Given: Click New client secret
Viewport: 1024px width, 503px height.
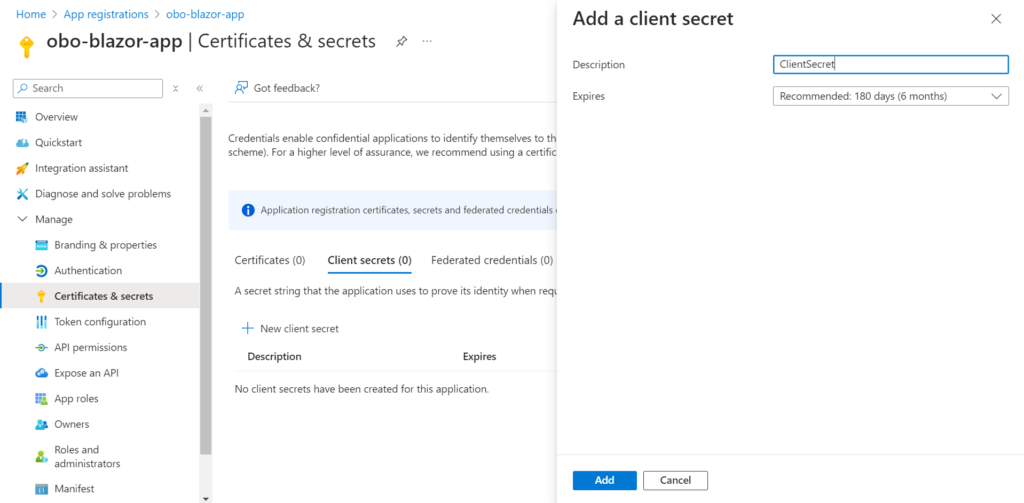Looking at the screenshot, I should point(291,329).
